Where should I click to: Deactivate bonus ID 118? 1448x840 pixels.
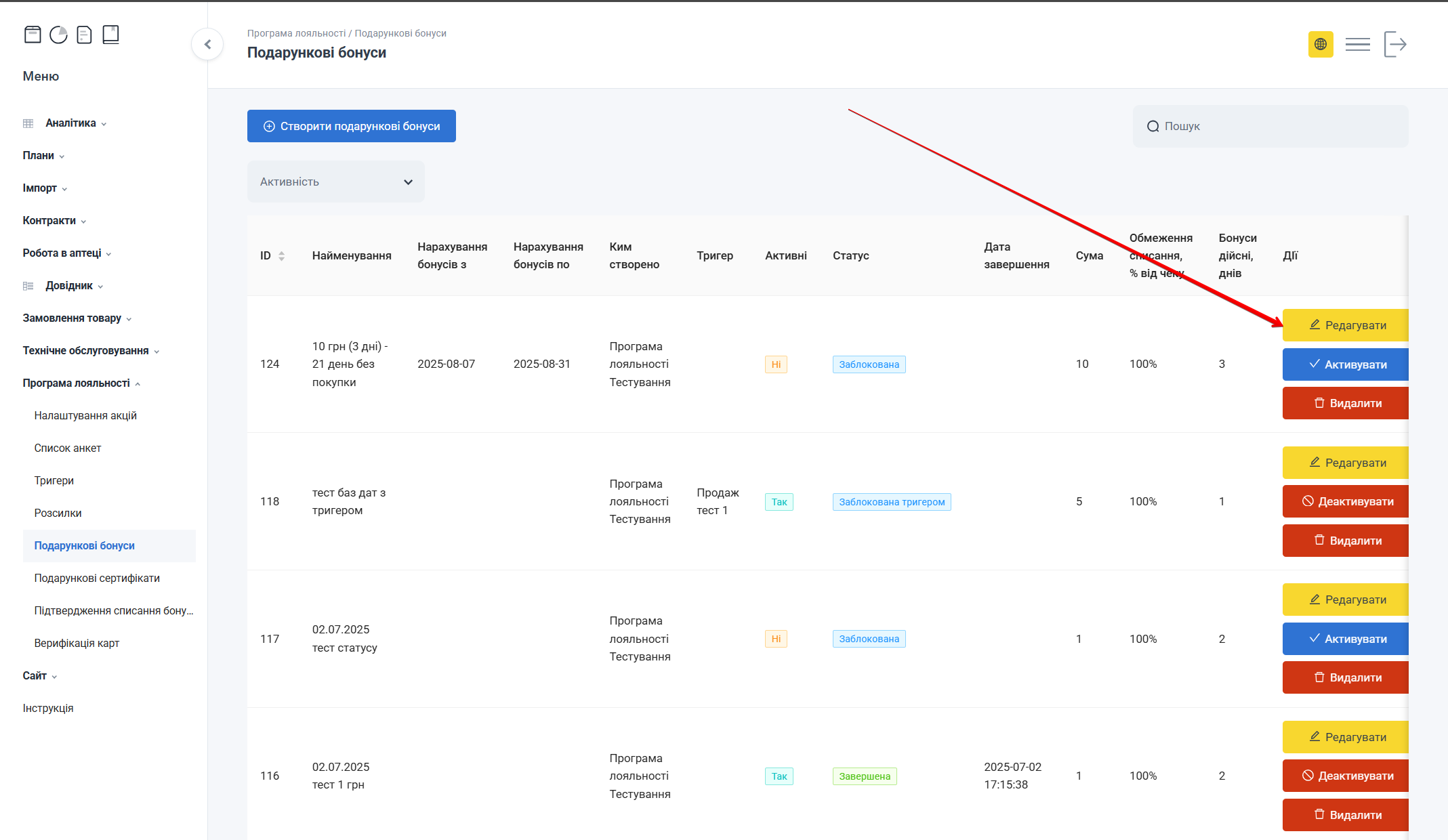click(1346, 502)
